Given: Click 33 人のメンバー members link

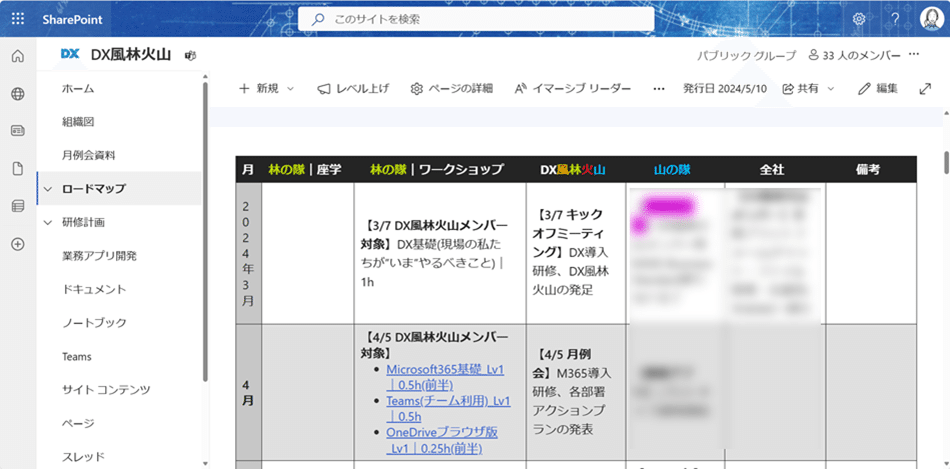Looking at the screenshot, I should [x=854, y=55].
